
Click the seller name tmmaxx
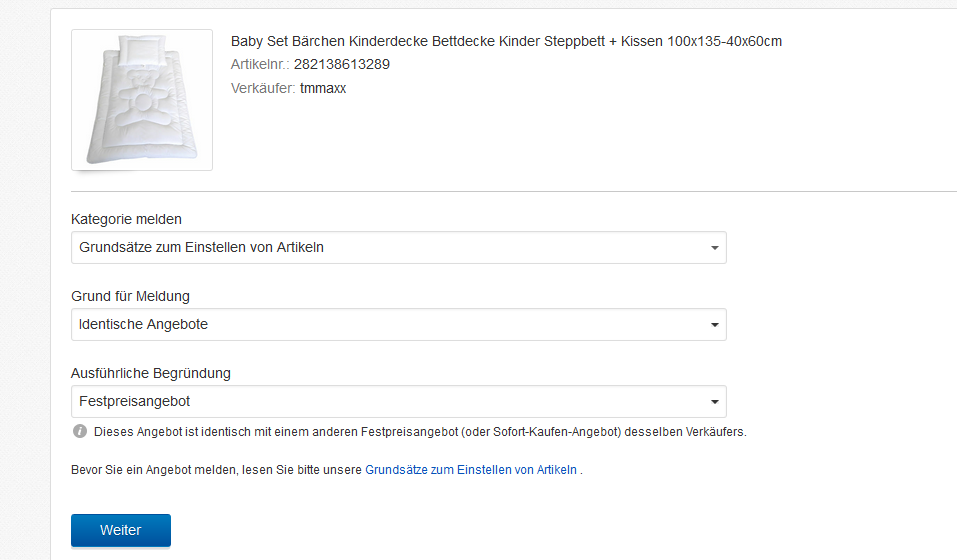pyautogui.click(x=323, y=88)
